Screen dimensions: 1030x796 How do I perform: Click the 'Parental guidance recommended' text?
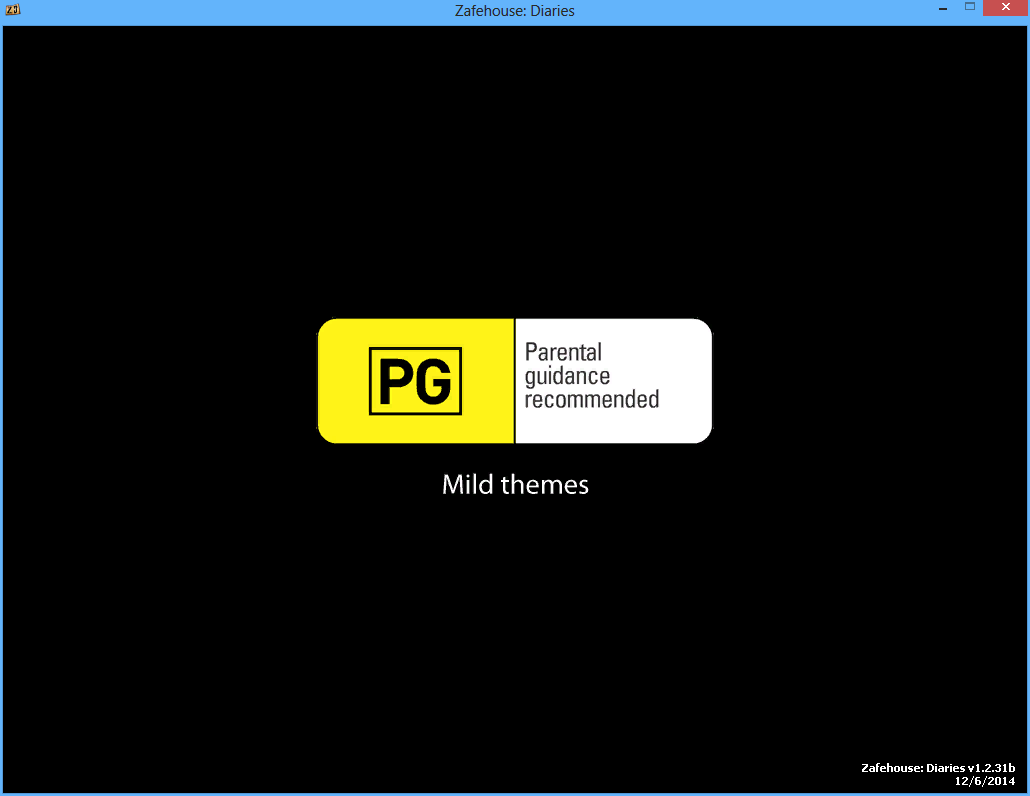tap(591, 376)
